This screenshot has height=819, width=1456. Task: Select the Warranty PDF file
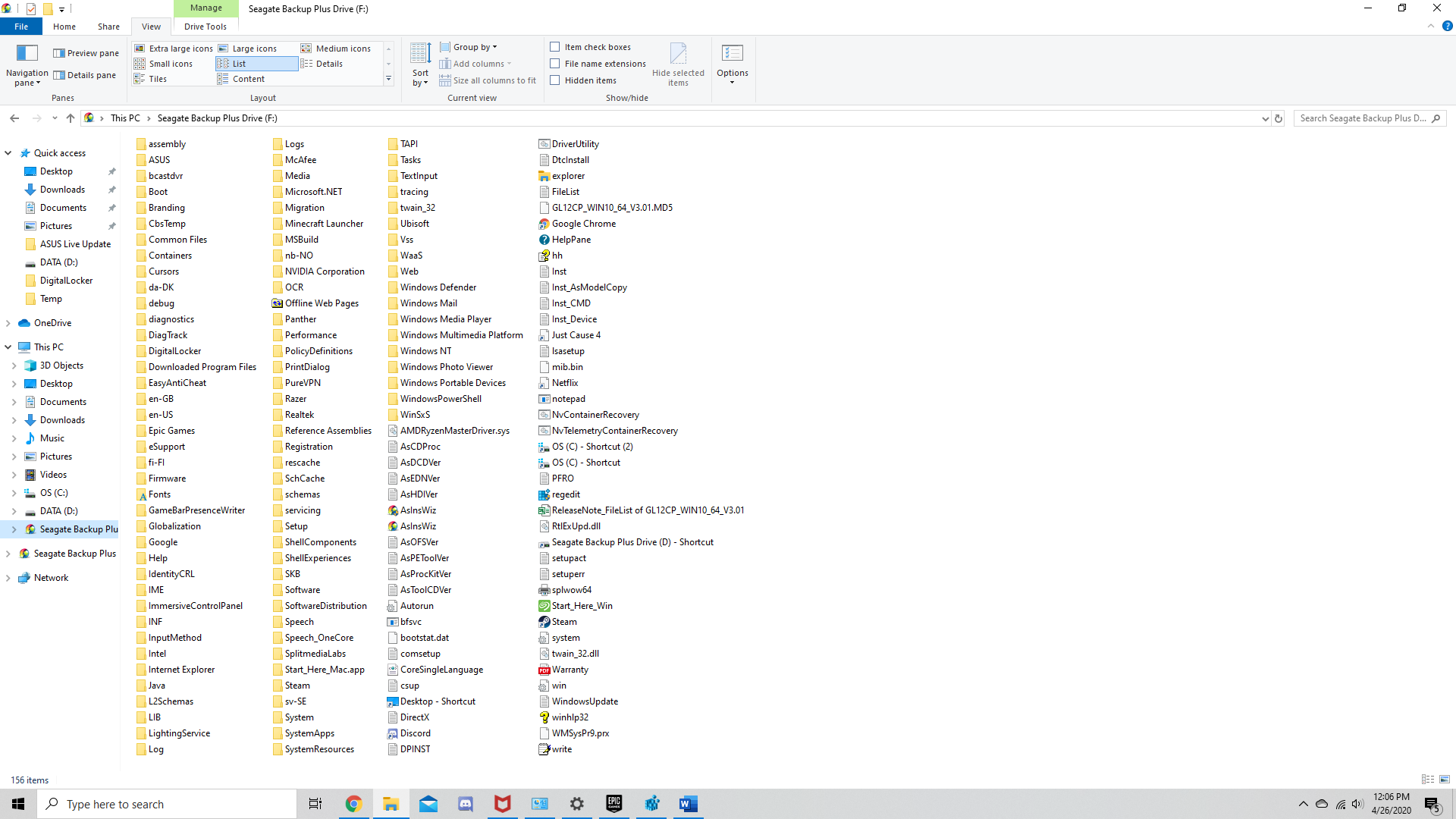[563, 670]
